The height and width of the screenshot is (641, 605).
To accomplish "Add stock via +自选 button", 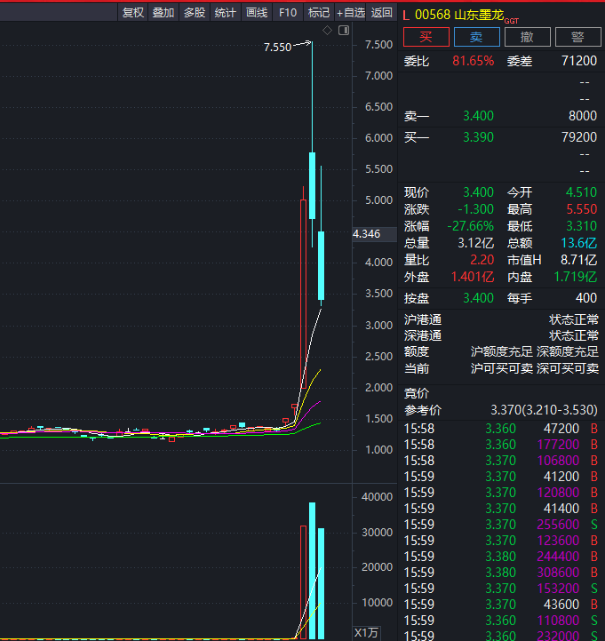I will click(x=350, y=12).
